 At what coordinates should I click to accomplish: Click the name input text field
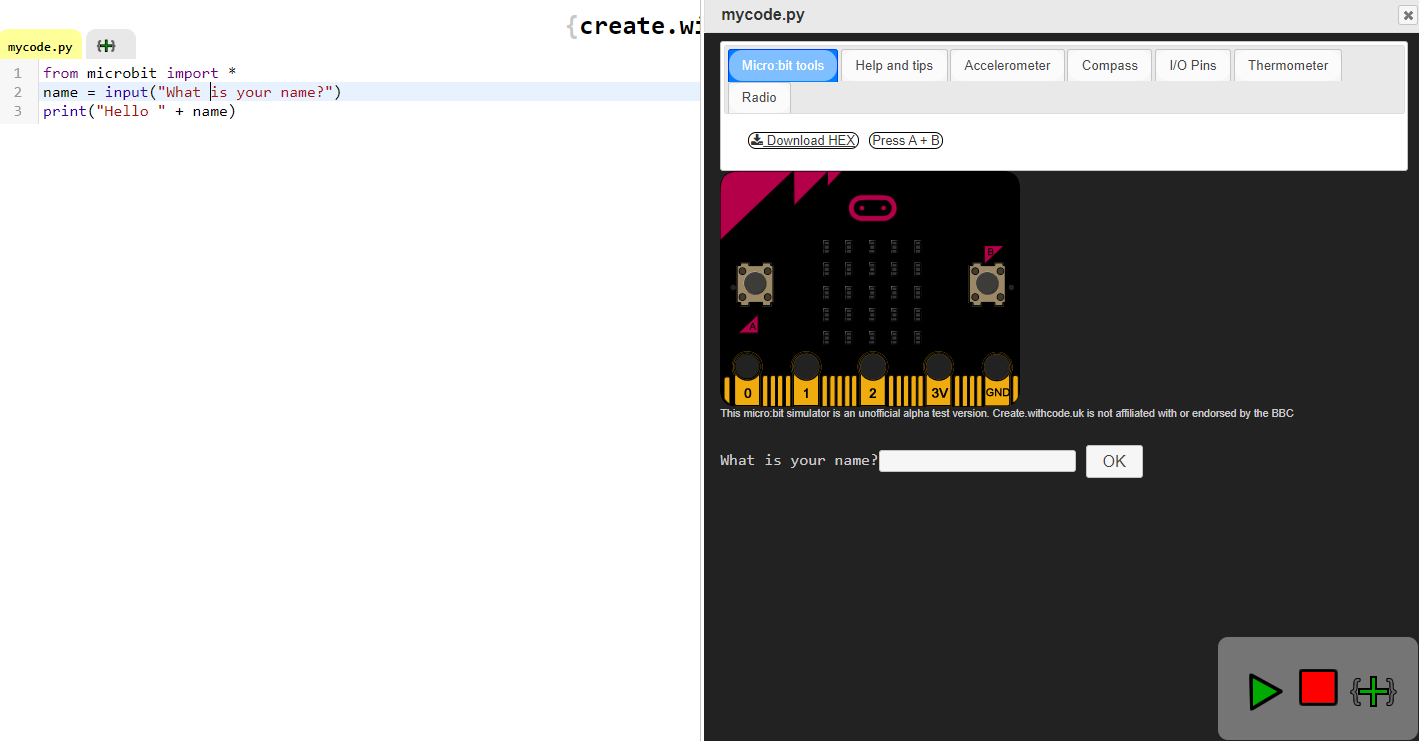(x=977, y=461)
